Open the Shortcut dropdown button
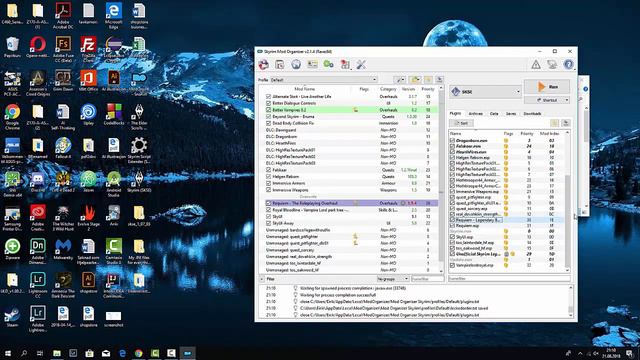The height and width of the screenshot is (360, 640). [547, 100]
